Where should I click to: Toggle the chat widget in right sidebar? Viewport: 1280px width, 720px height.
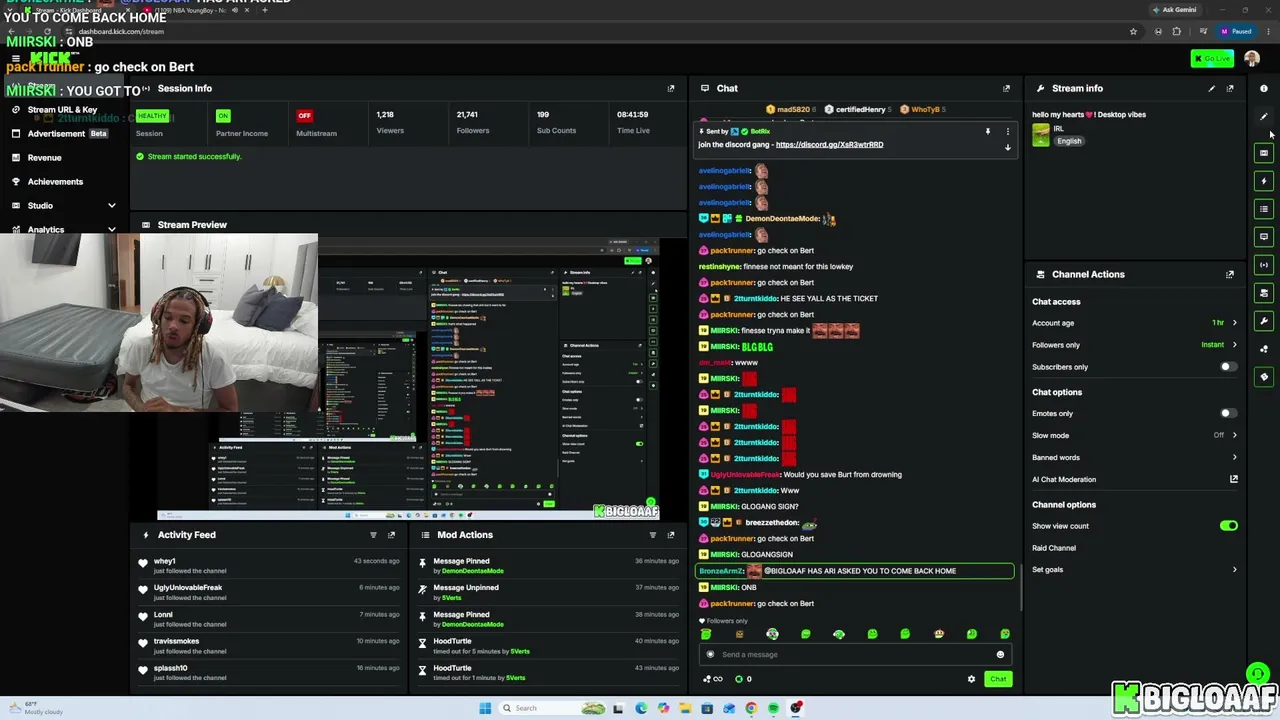[1264, 237]
